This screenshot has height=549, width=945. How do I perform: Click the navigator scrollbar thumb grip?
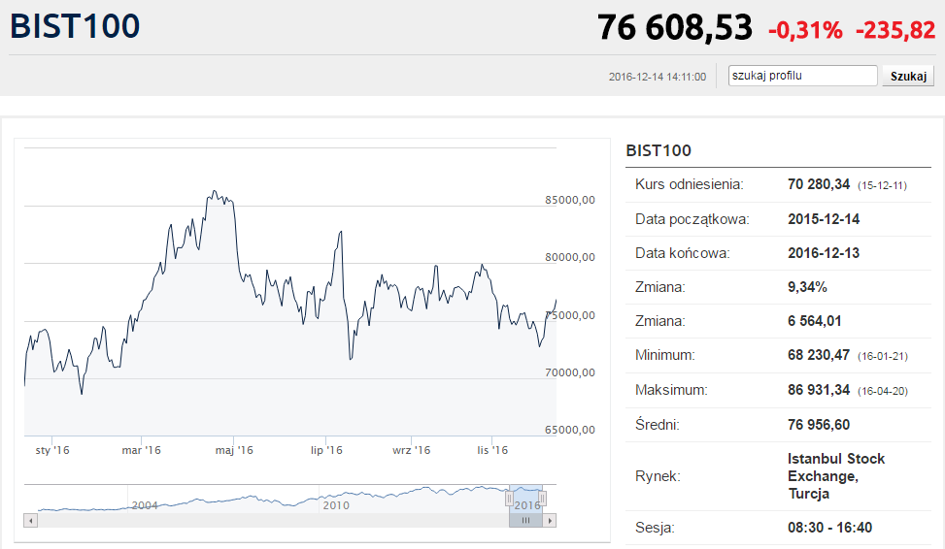tap(526, 520)
